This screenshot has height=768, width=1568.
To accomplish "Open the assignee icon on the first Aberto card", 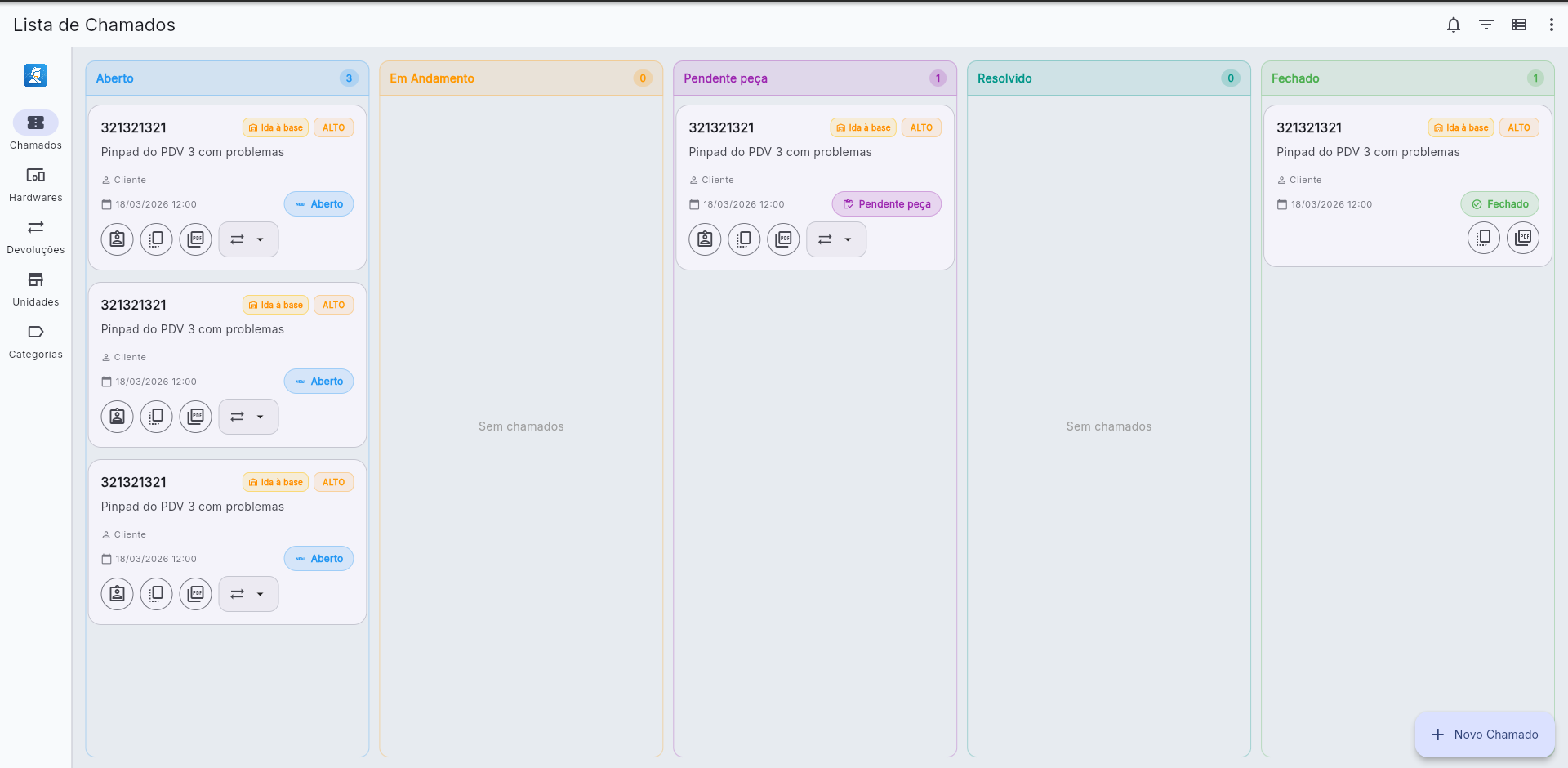I will click(x=117, y=239).
